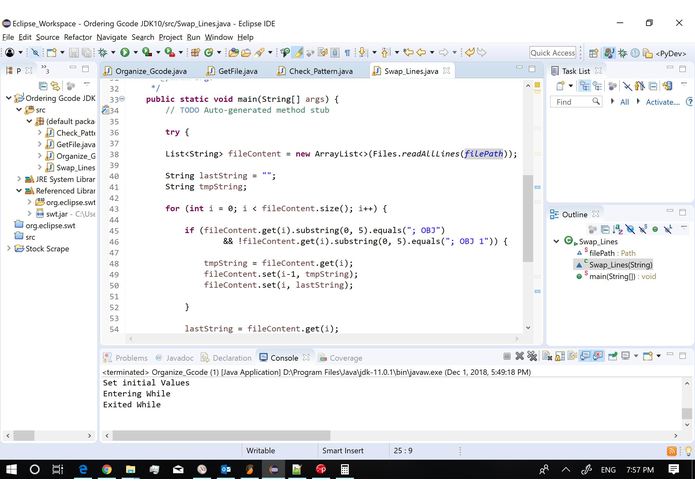Toggle Hide Static Members in Outline
This screenshot has height=494, width=695.
643,229
